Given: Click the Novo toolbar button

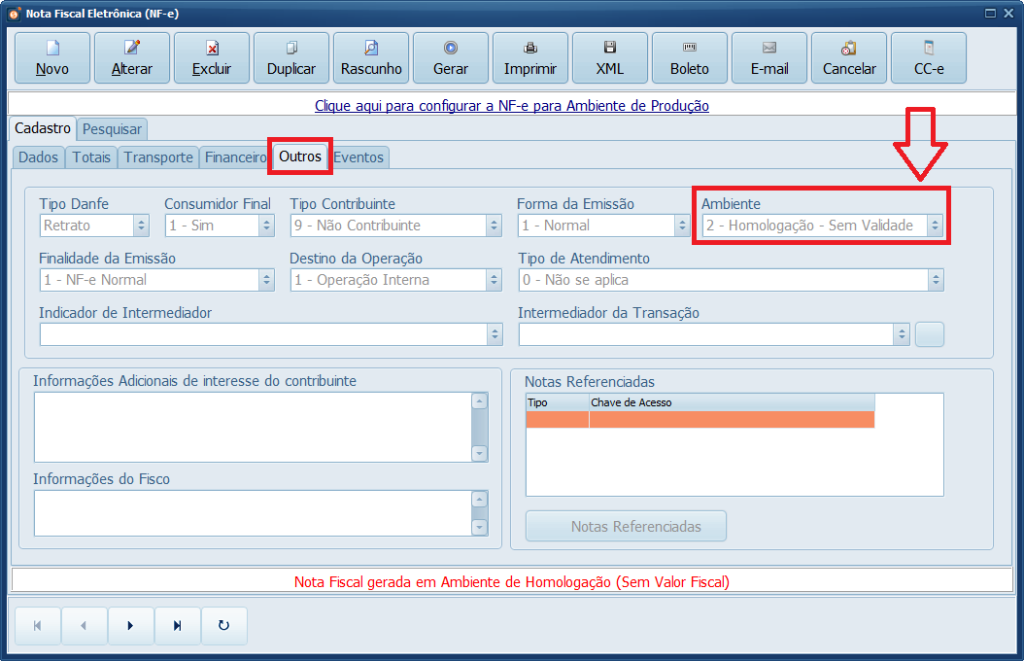Looking at the screenshot, I should [x=52, y=58].
